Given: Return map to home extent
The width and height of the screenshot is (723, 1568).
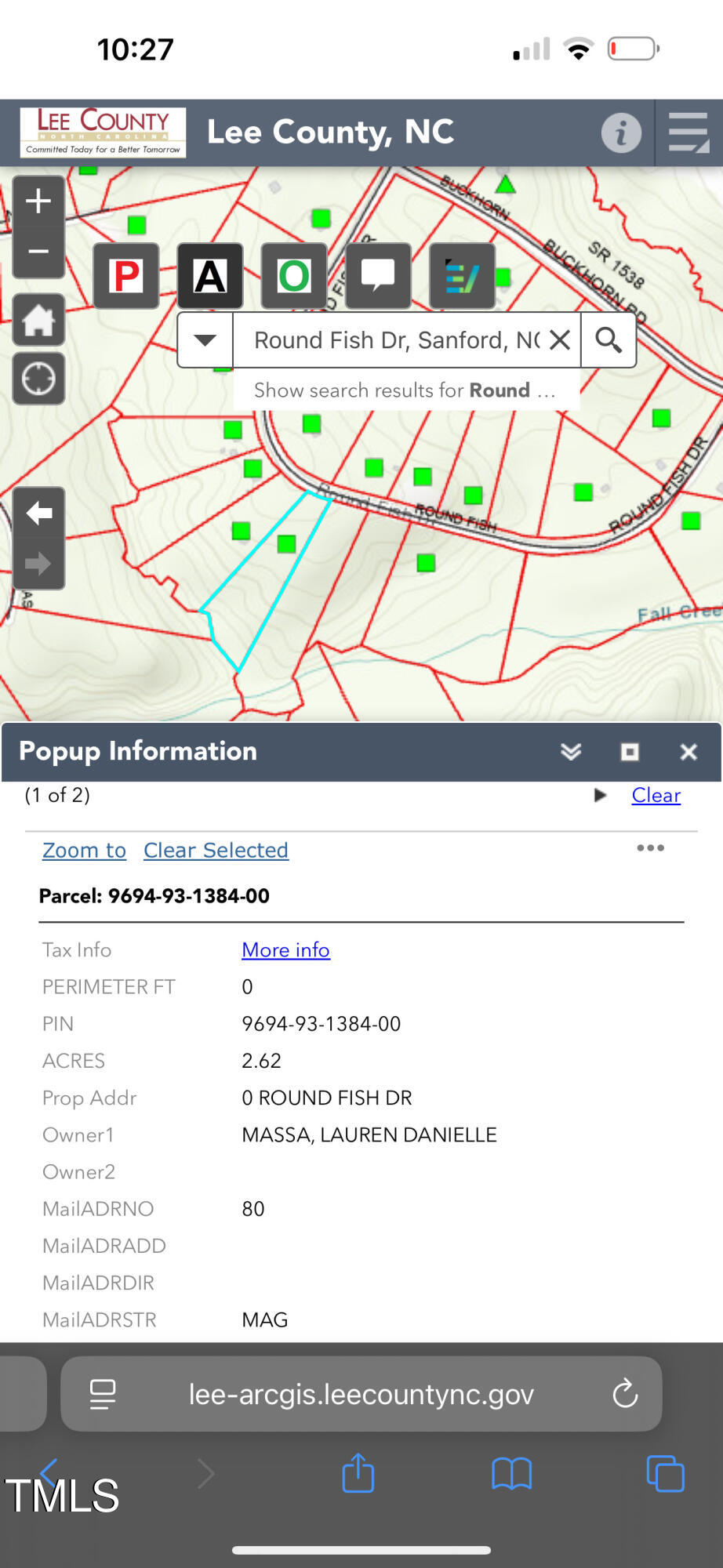Looking at the screenshot, I should (x=38, y=321).
